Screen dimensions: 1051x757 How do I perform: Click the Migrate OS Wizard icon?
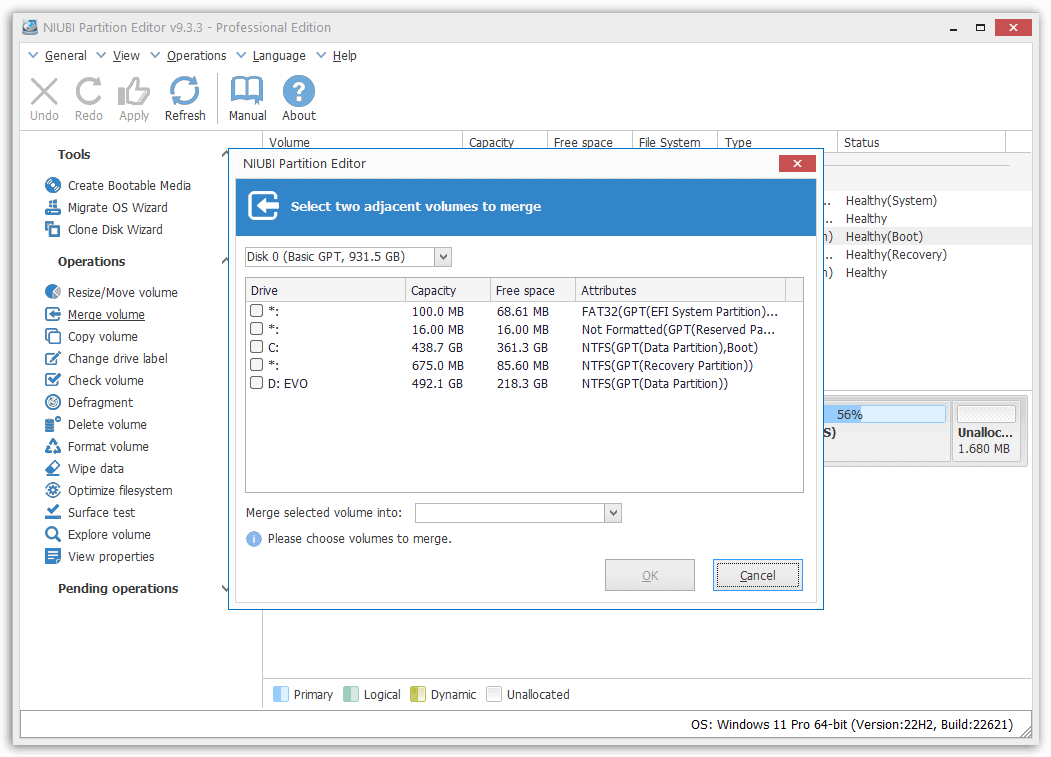click(x=53, y=207)
